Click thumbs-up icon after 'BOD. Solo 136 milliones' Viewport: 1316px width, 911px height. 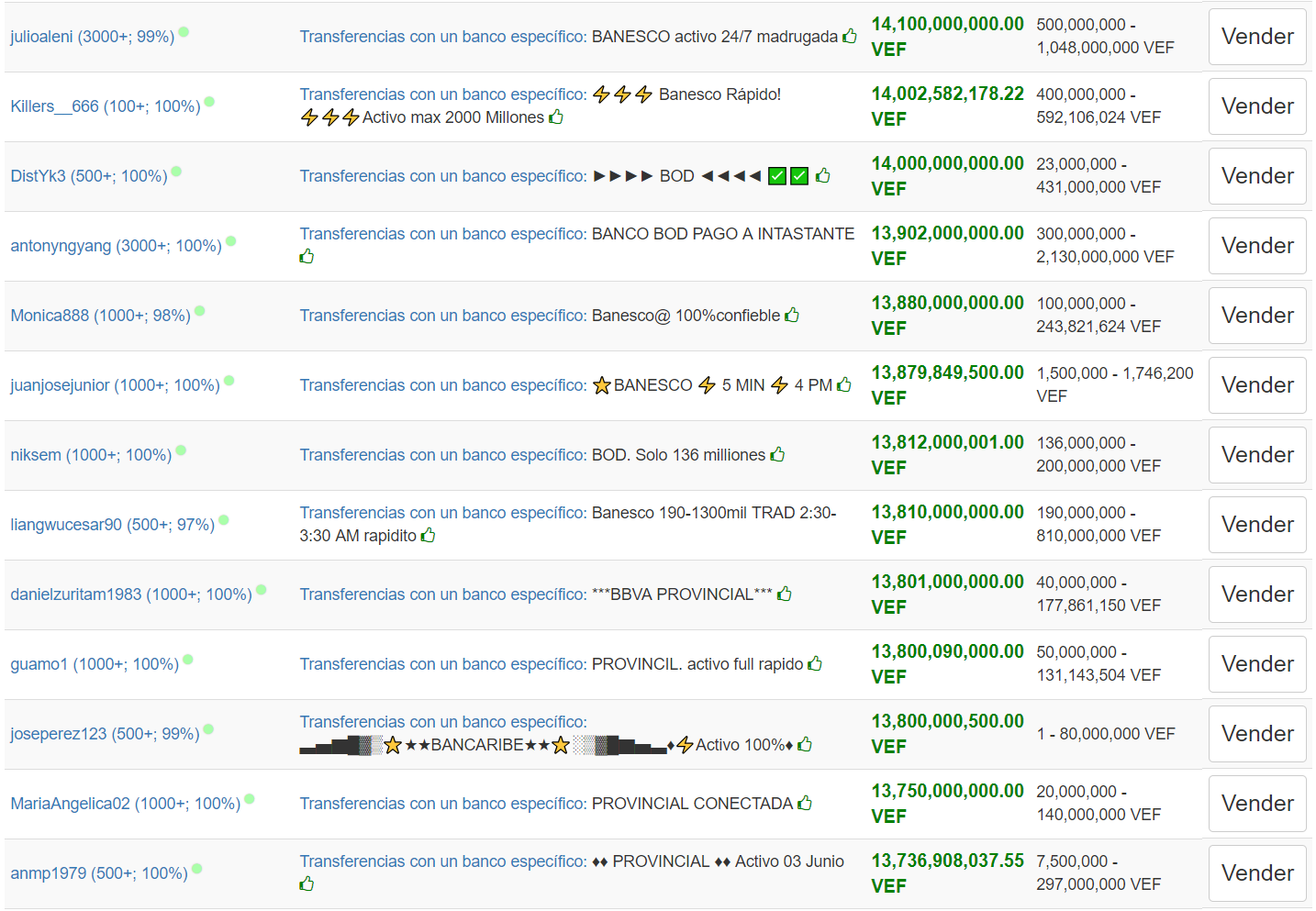777,454
